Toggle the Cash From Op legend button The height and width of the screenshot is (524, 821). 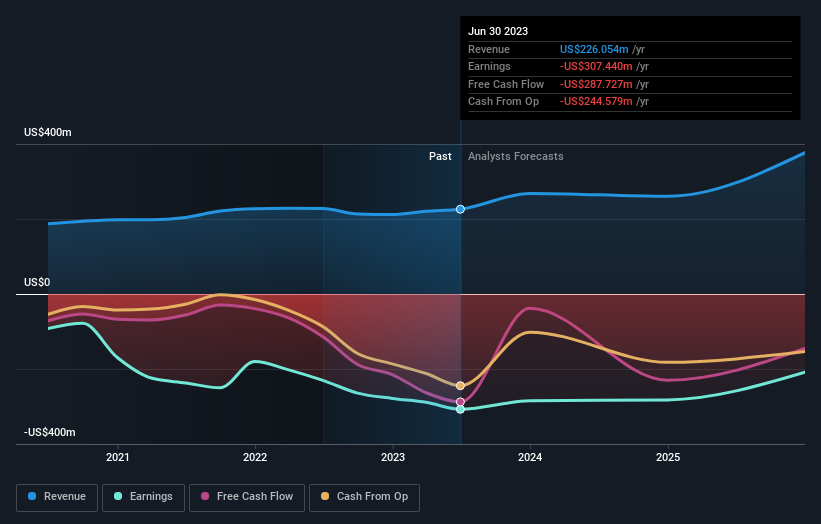(364, 497)
